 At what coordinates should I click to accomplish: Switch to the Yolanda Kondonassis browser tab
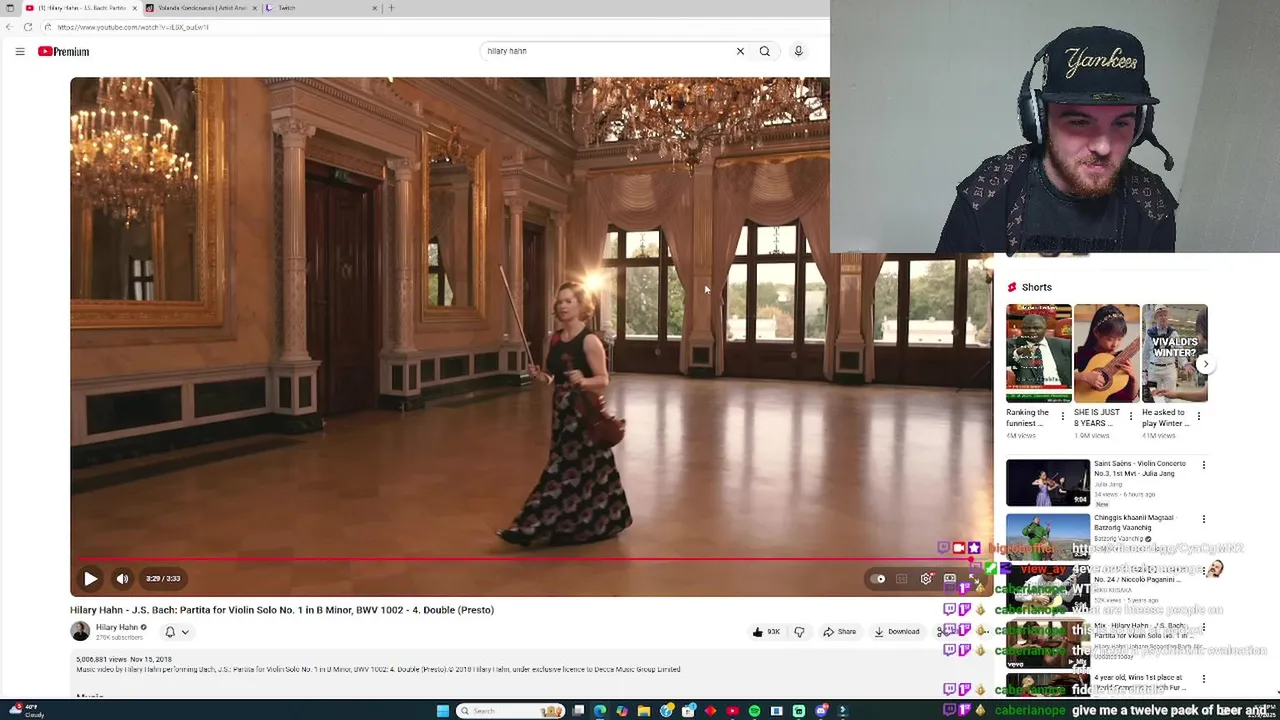point(200,8)
